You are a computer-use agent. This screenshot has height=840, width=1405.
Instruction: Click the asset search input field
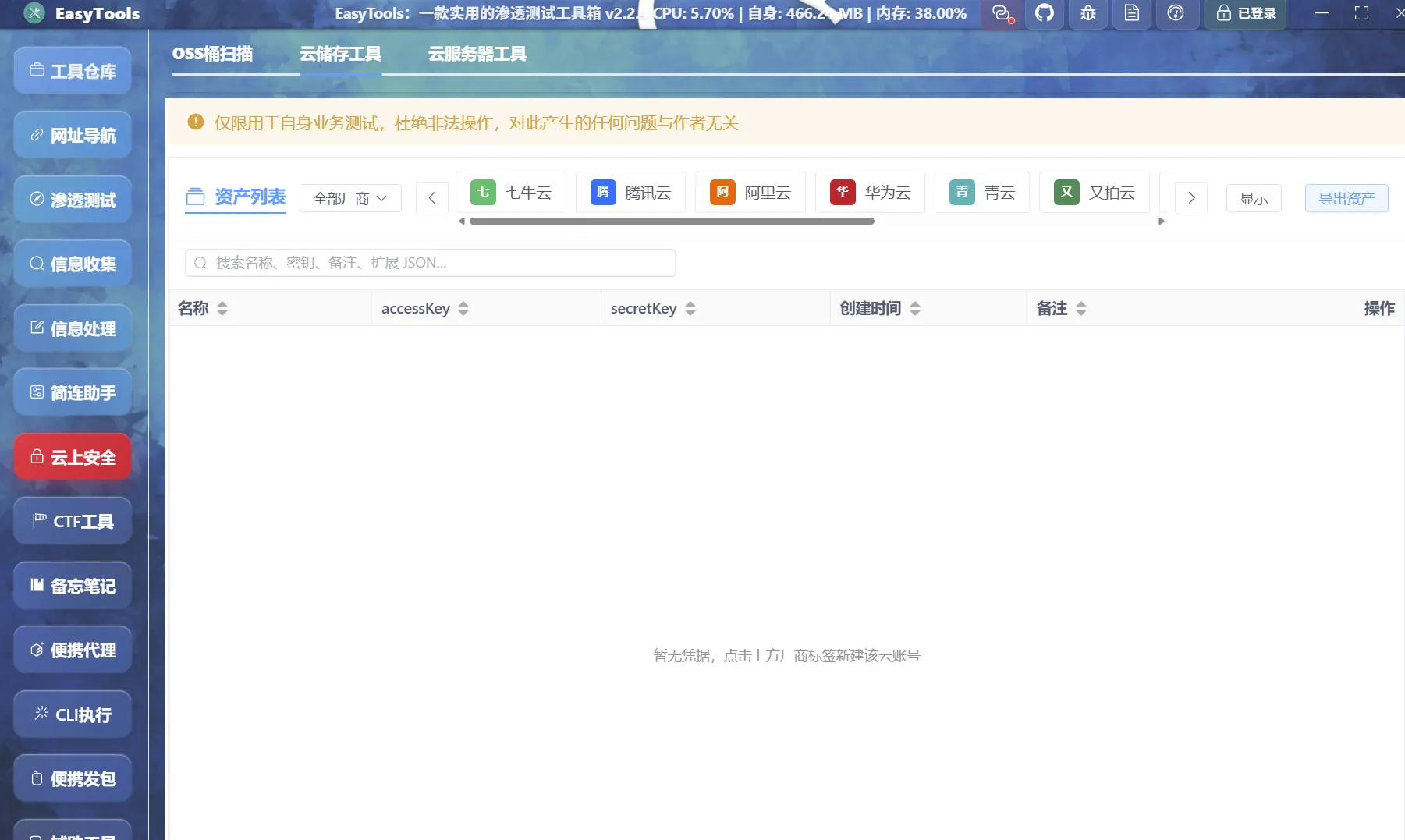(429, 263)
